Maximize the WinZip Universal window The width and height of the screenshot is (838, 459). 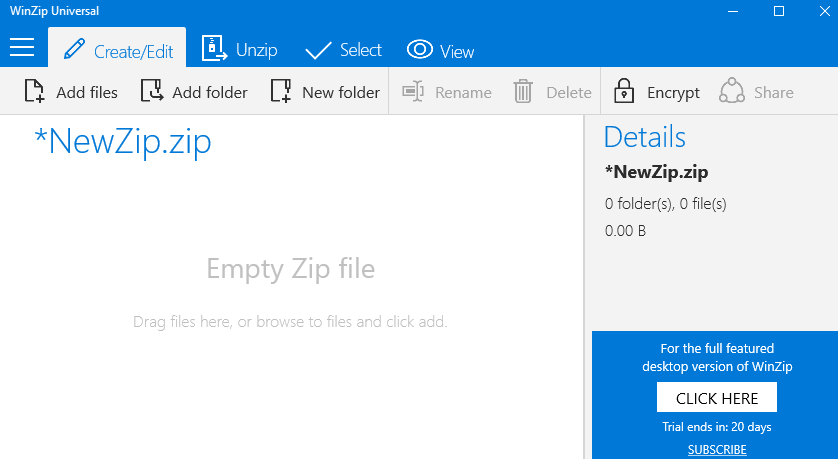779,11
